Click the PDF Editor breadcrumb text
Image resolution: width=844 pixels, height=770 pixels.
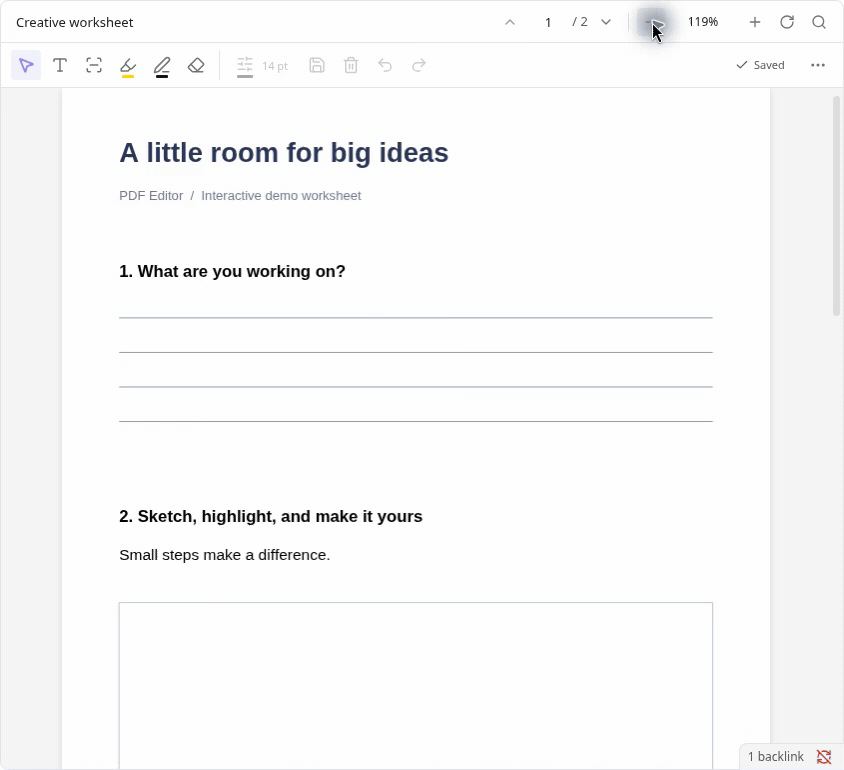pos(151,196)
